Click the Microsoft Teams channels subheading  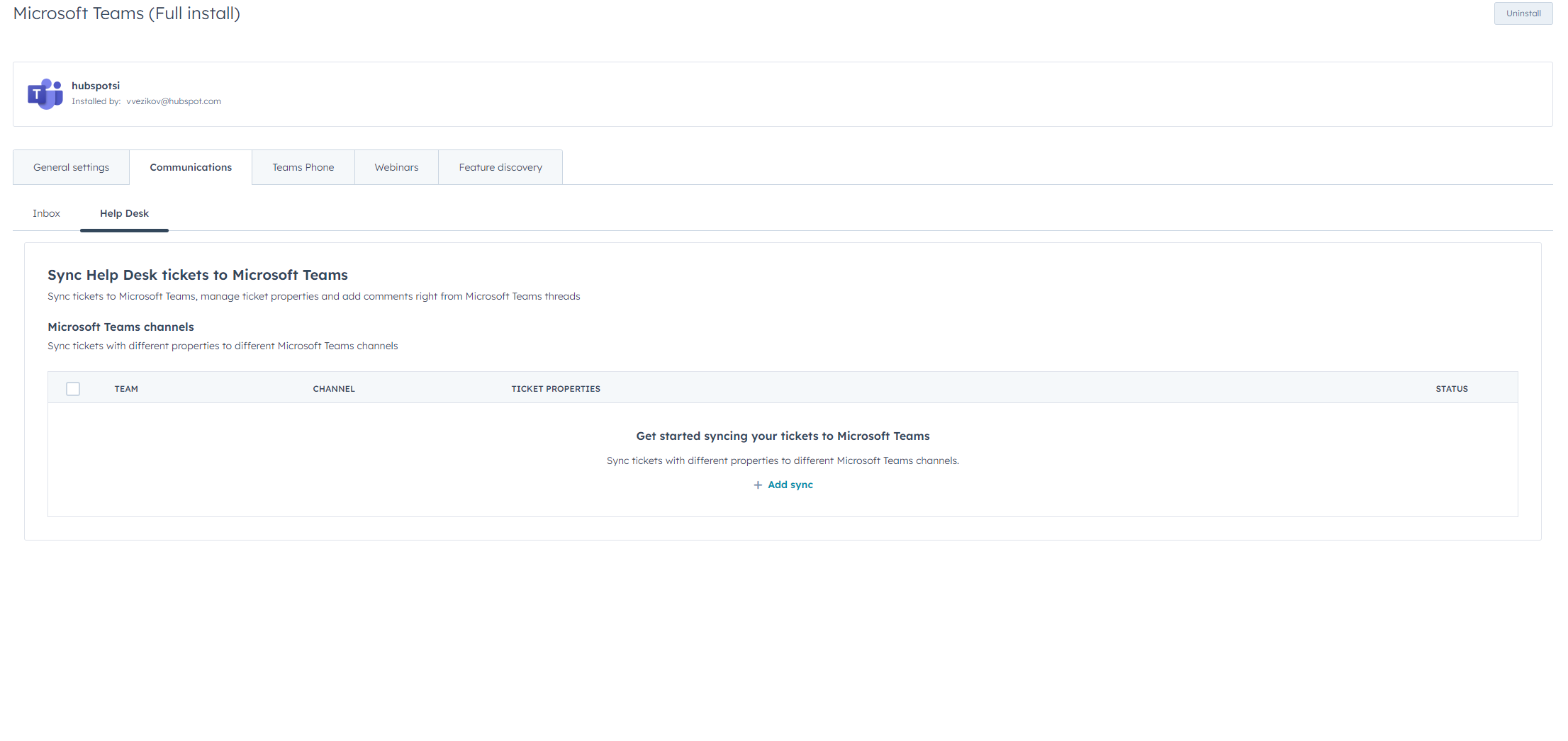click(x=121, y=327)
